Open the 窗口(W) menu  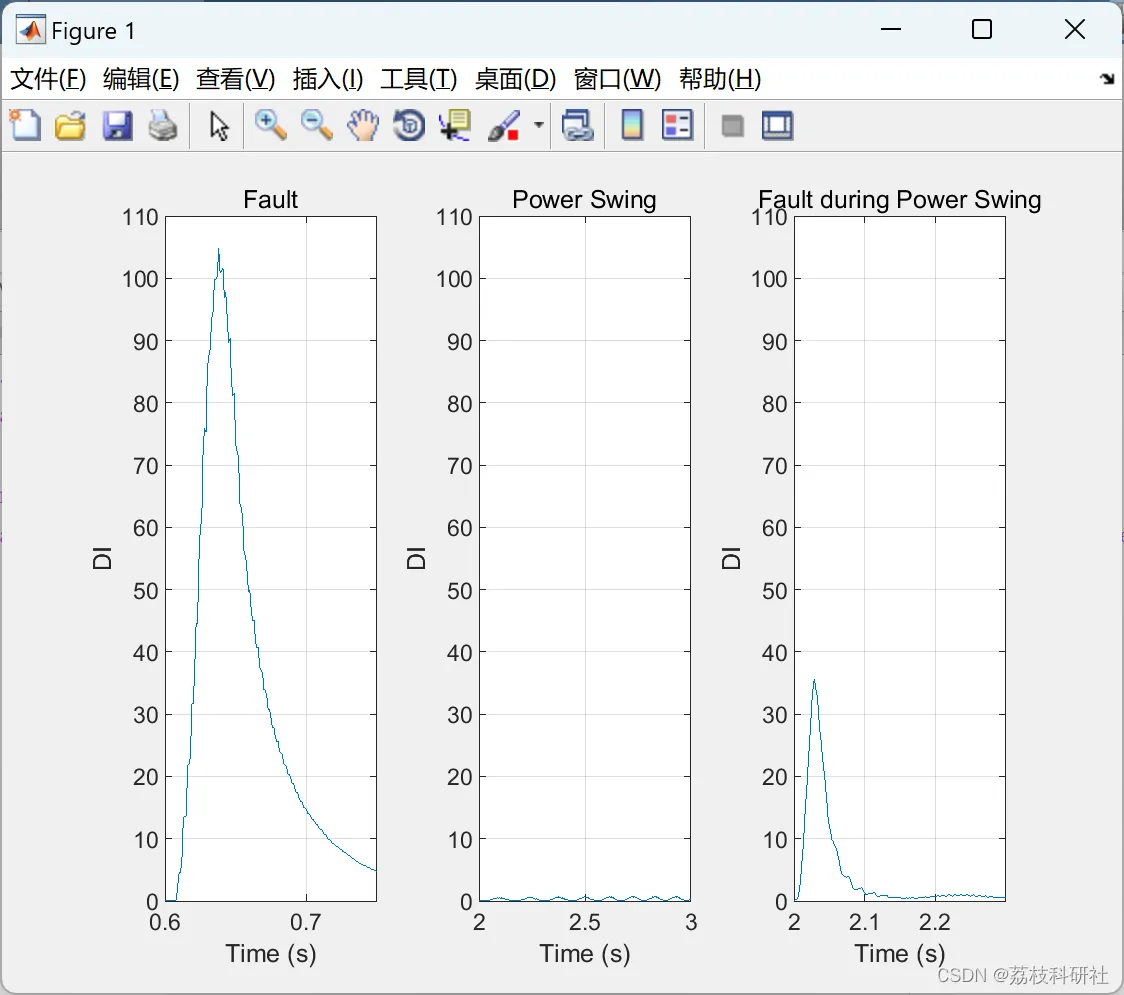(x=617, y=79)
